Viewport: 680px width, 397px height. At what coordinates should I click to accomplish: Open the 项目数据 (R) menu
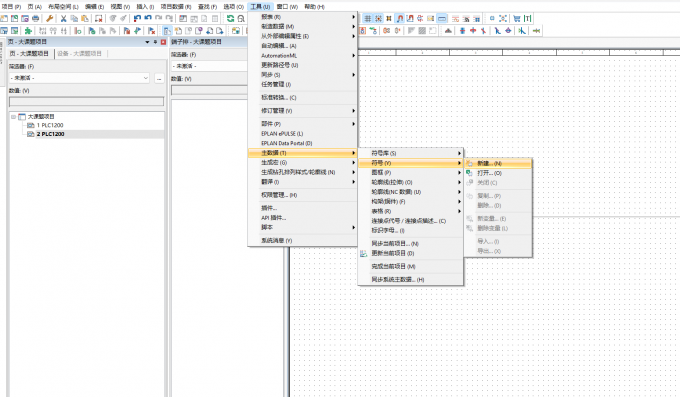point(176,7)
